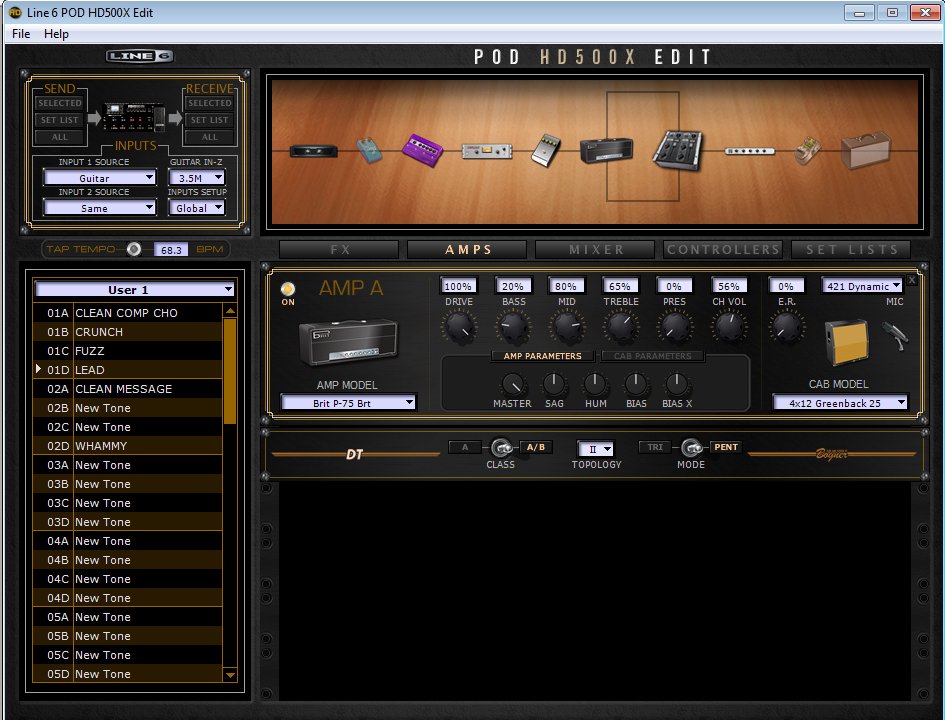
Task: Open the Topology dropdown
Action: 596,449
